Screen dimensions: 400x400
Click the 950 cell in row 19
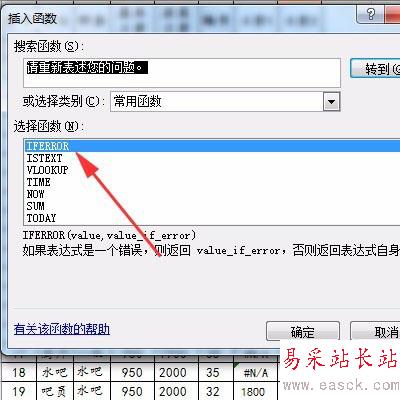coord(132,391)
